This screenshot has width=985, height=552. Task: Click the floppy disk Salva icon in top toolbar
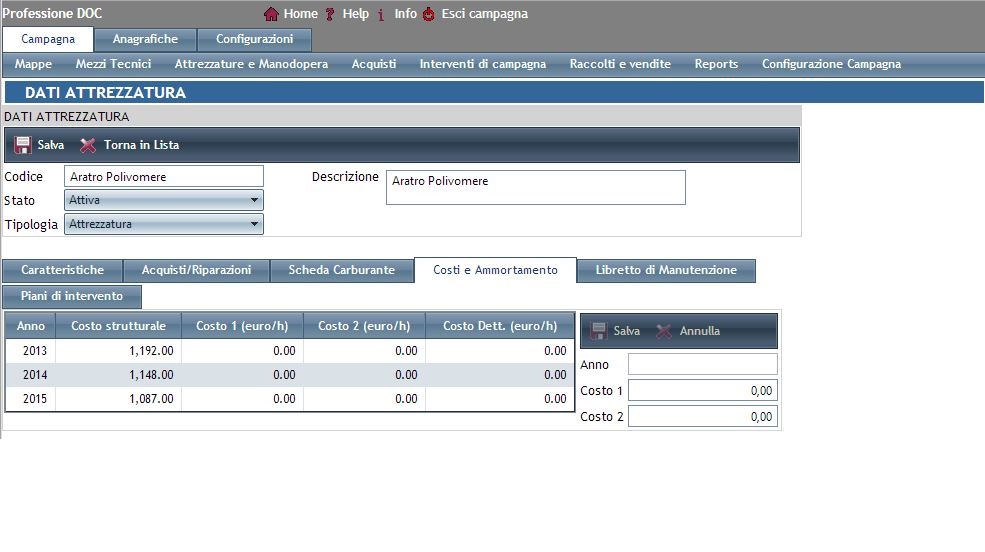point(23,145)
